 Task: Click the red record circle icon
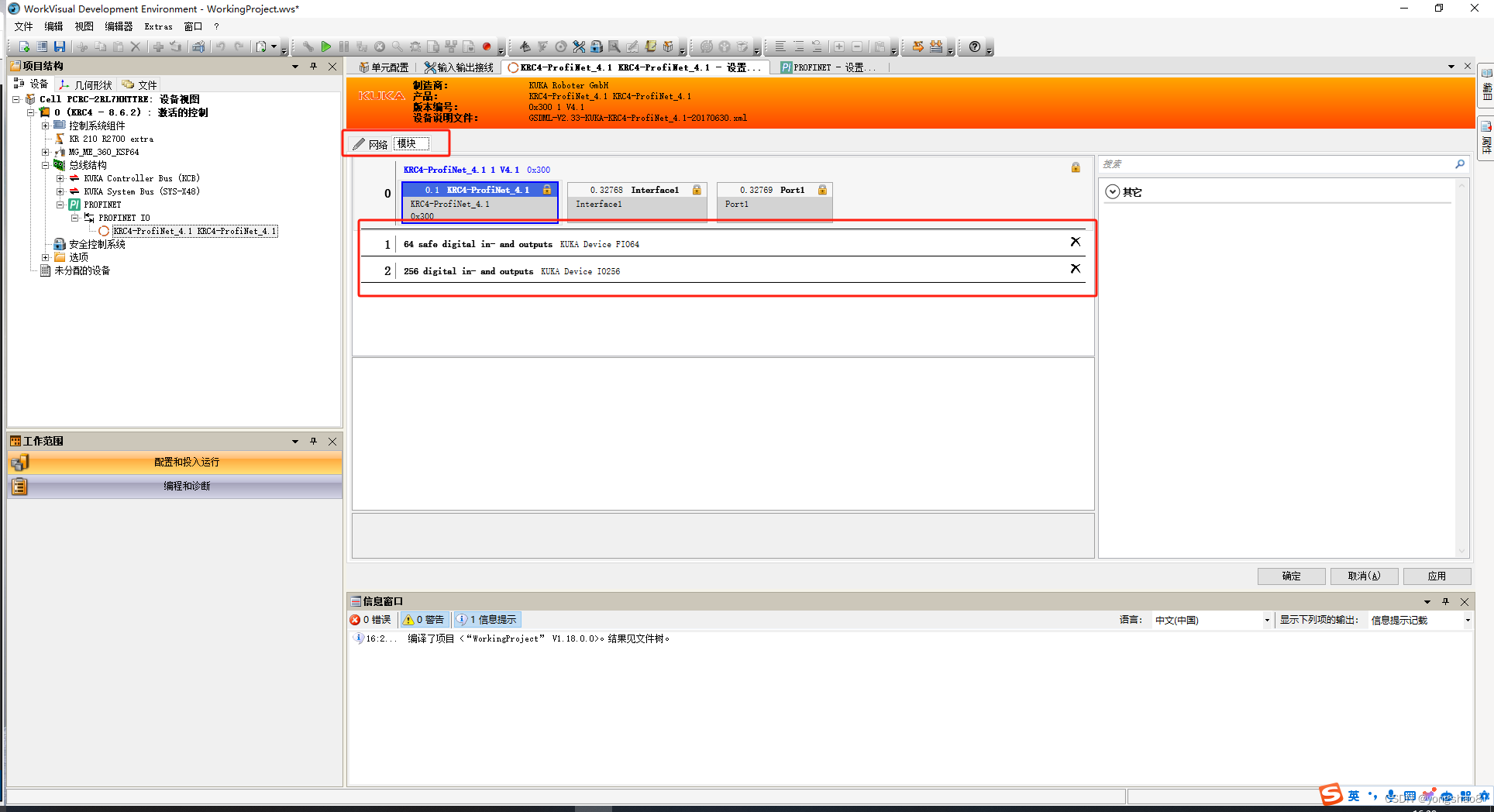487,46
